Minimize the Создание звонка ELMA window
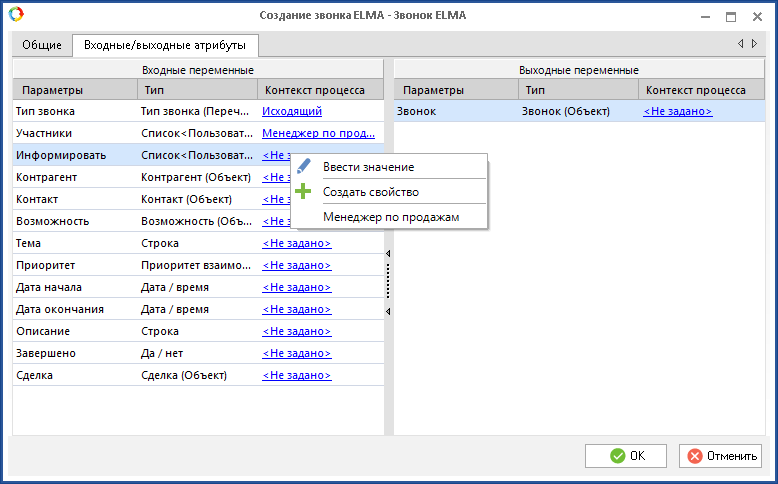Image resolution: width=778 pixels, height=484 pixels. 705,17
